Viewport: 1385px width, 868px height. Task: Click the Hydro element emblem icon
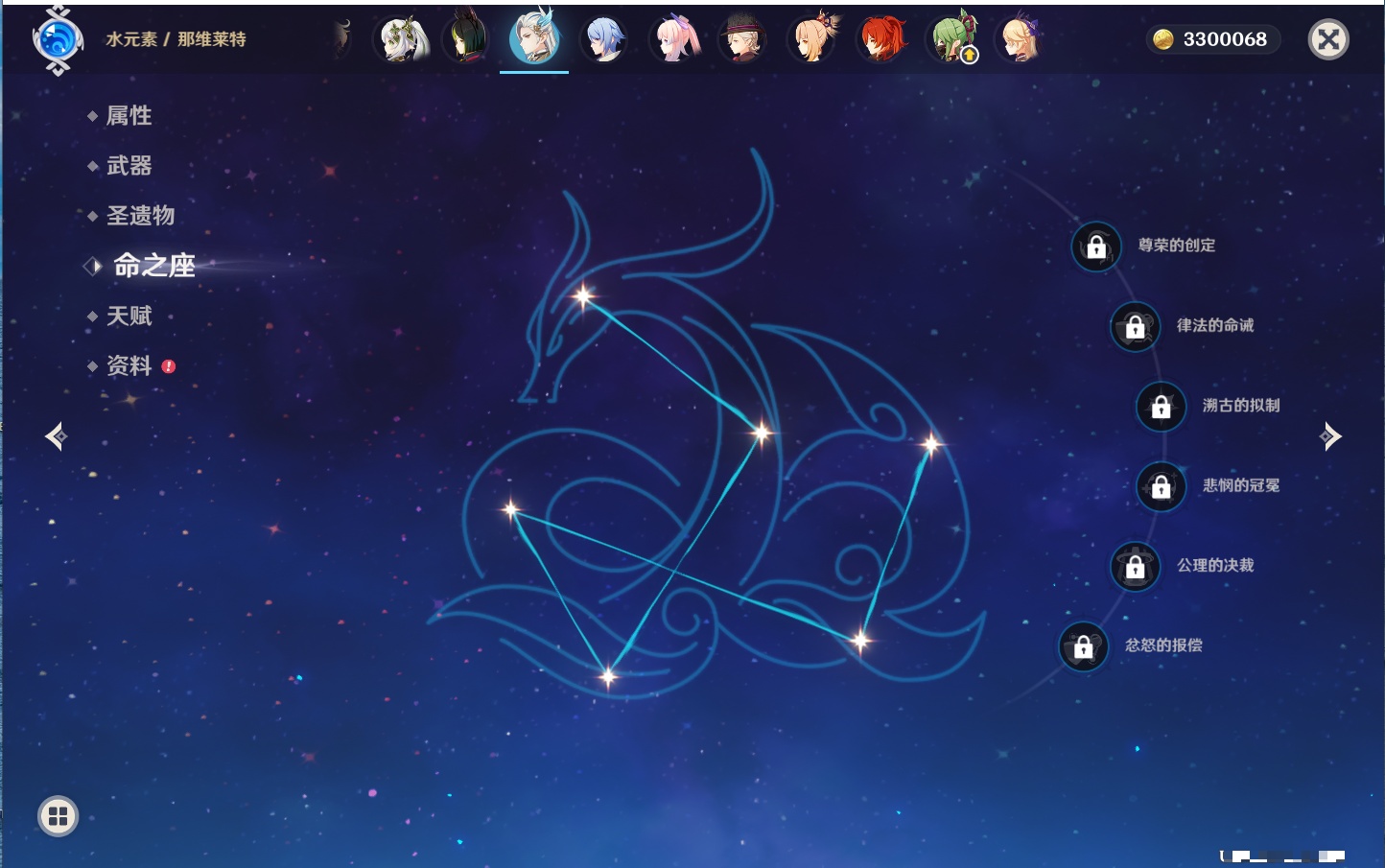point(58,40)
